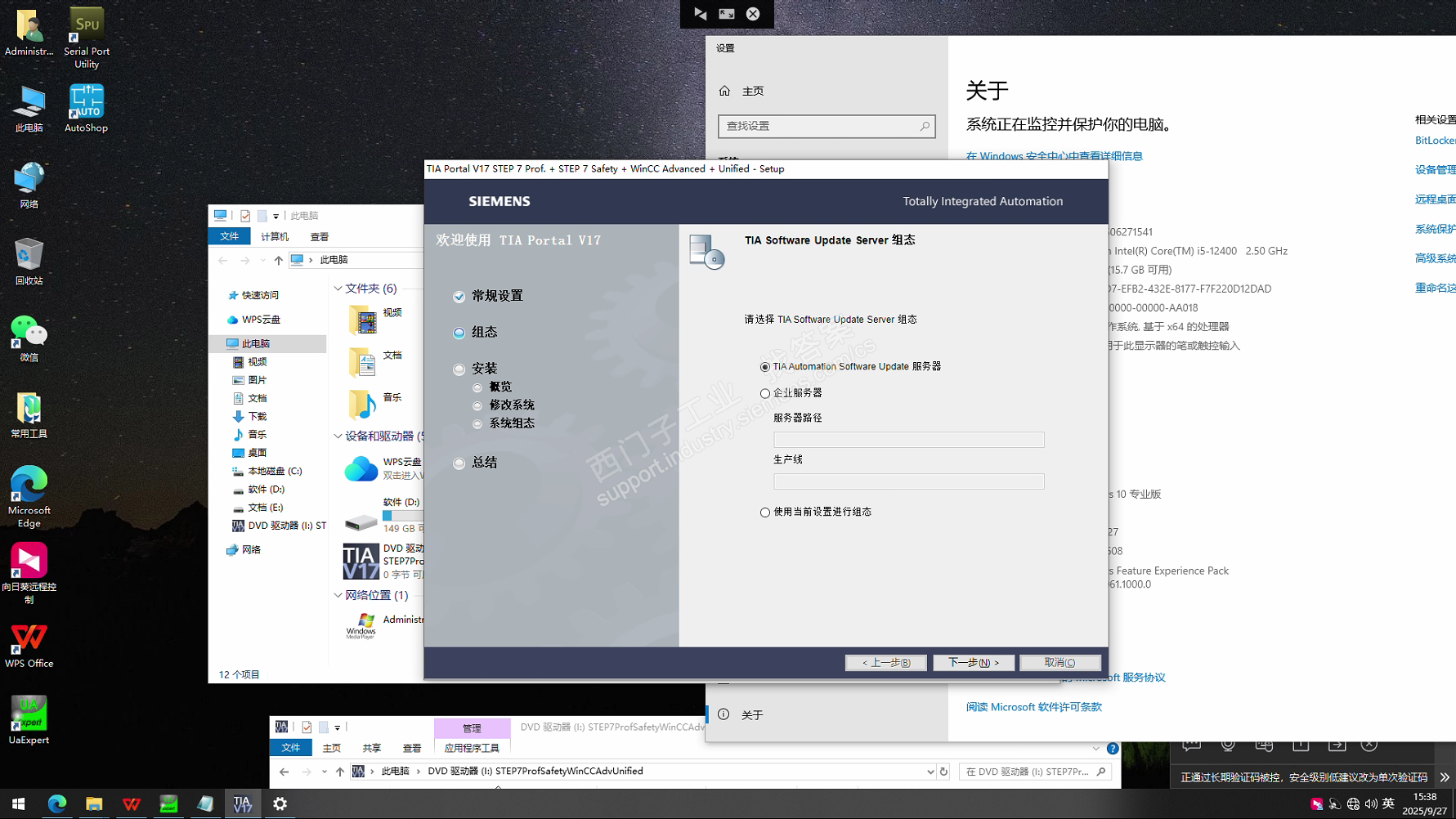The height and width of the screenshot is (819, 1456).
Task: Click the network globe tray icon
Action: click(x=1353, y=804)
